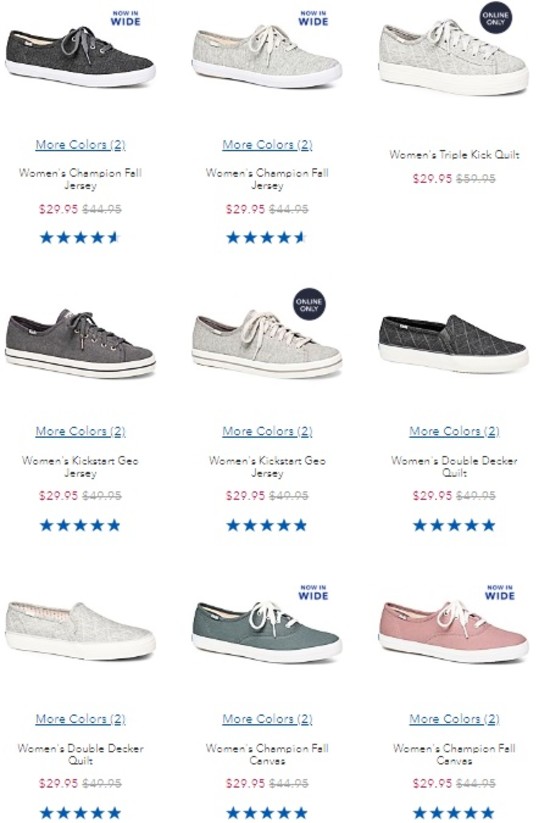The height and width of the screenshot is (823, 550).
Task: Open the light gray Double Decker Quilt image
Action: coord(80,631)
